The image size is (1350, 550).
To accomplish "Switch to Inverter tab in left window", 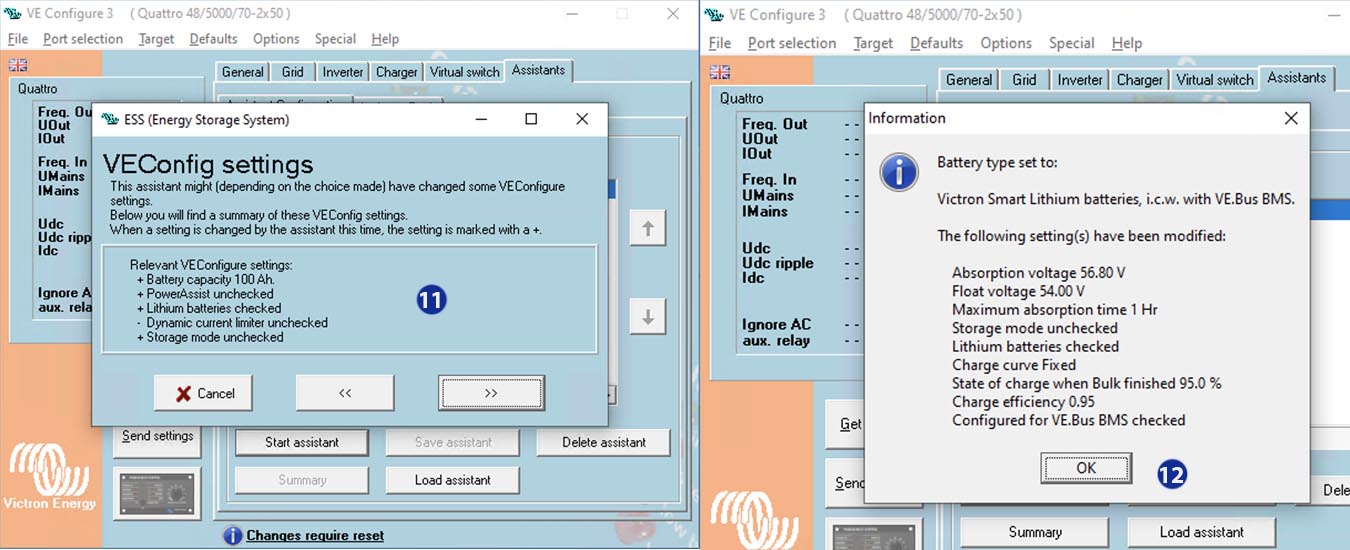I will [x=343, y=72].
